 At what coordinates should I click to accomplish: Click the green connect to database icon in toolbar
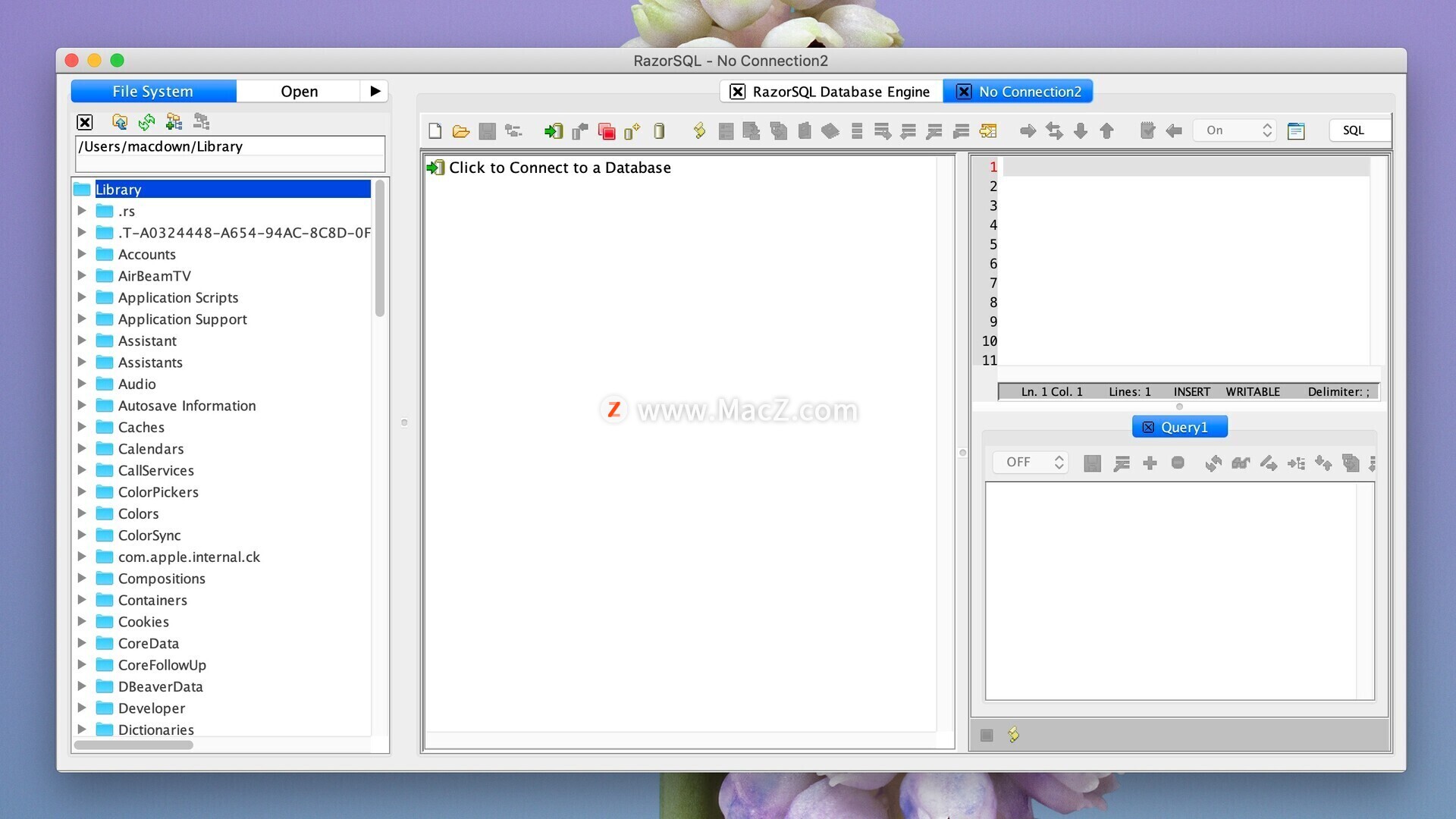553,130
